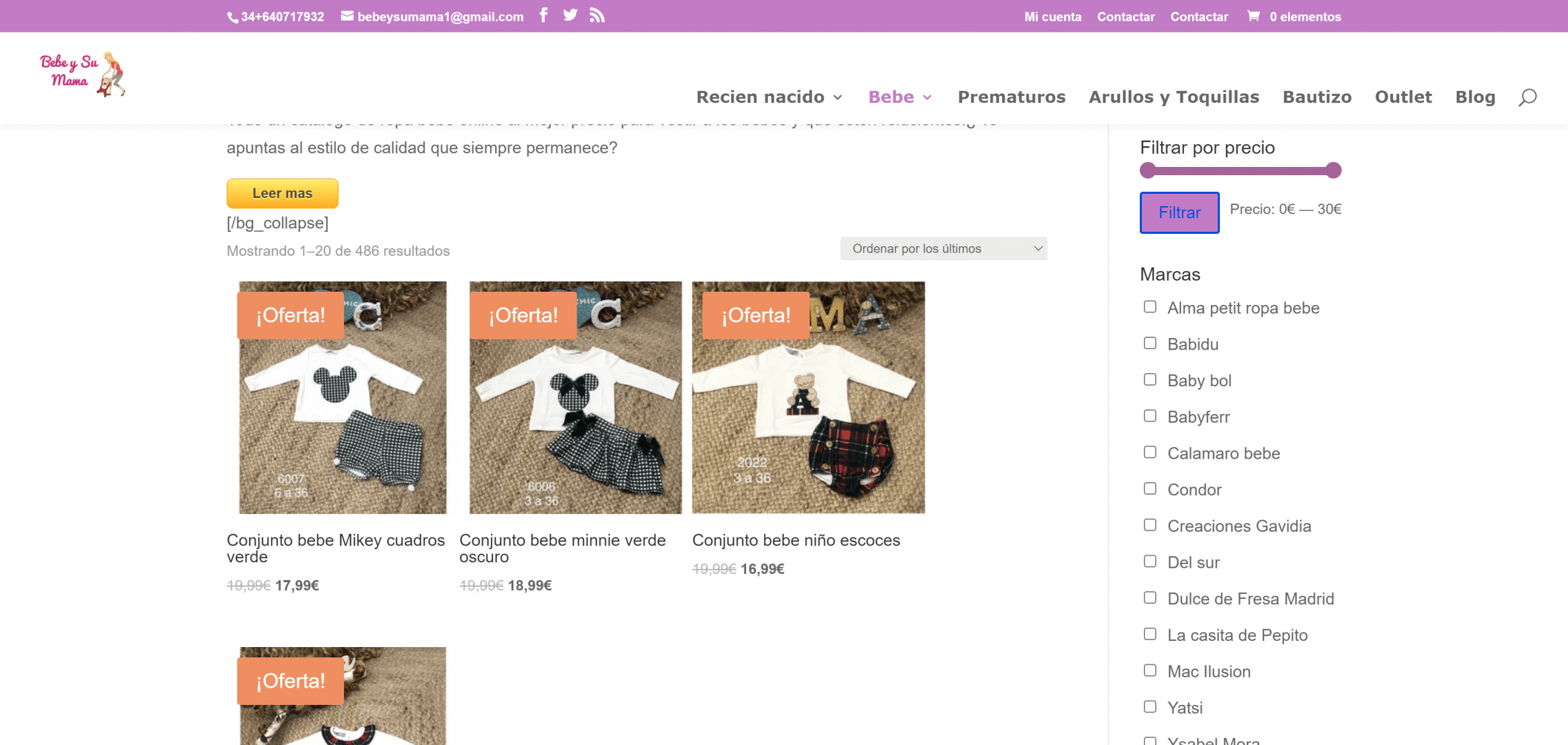Check the Baby bol brand checkbox
The height and width of the screenshot is (745, 1568).
tap(1149, 380)
